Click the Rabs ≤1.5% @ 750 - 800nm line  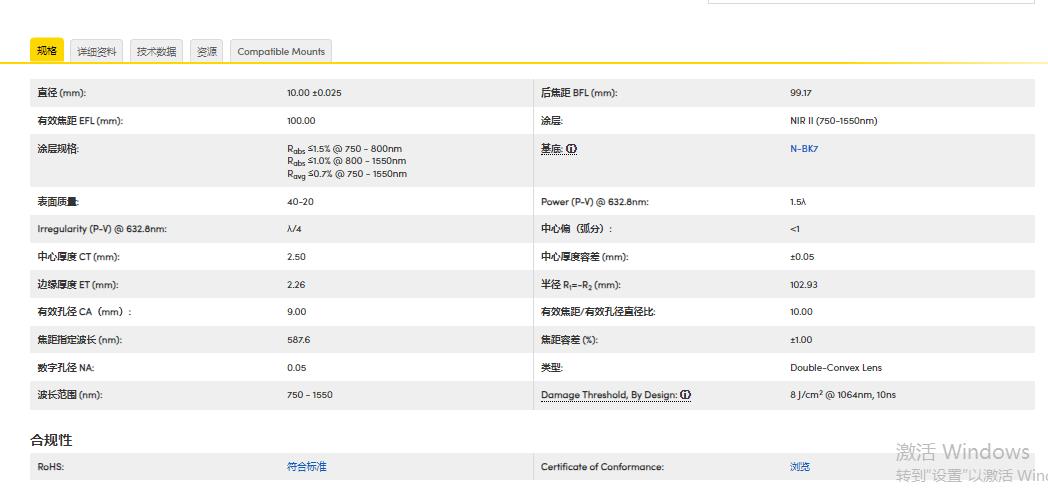(344, 149)
